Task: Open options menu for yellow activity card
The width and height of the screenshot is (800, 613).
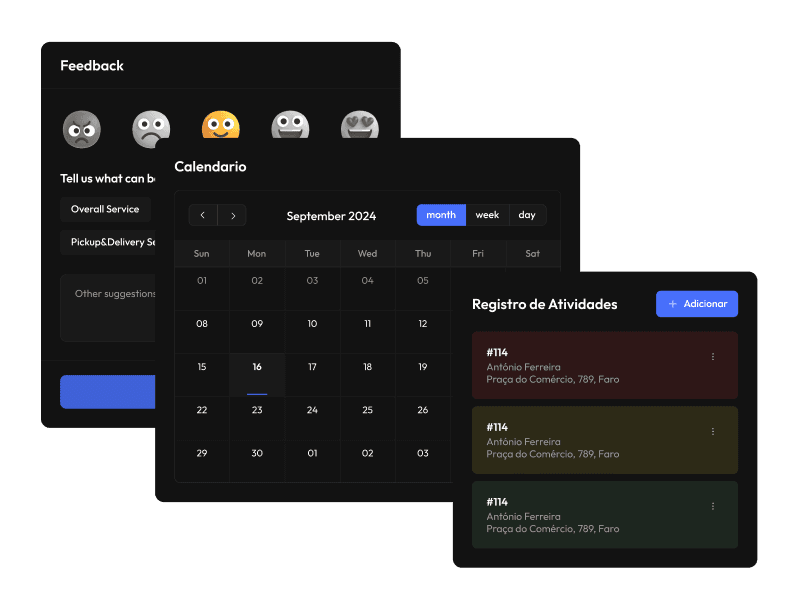Action: coord(713,432)
